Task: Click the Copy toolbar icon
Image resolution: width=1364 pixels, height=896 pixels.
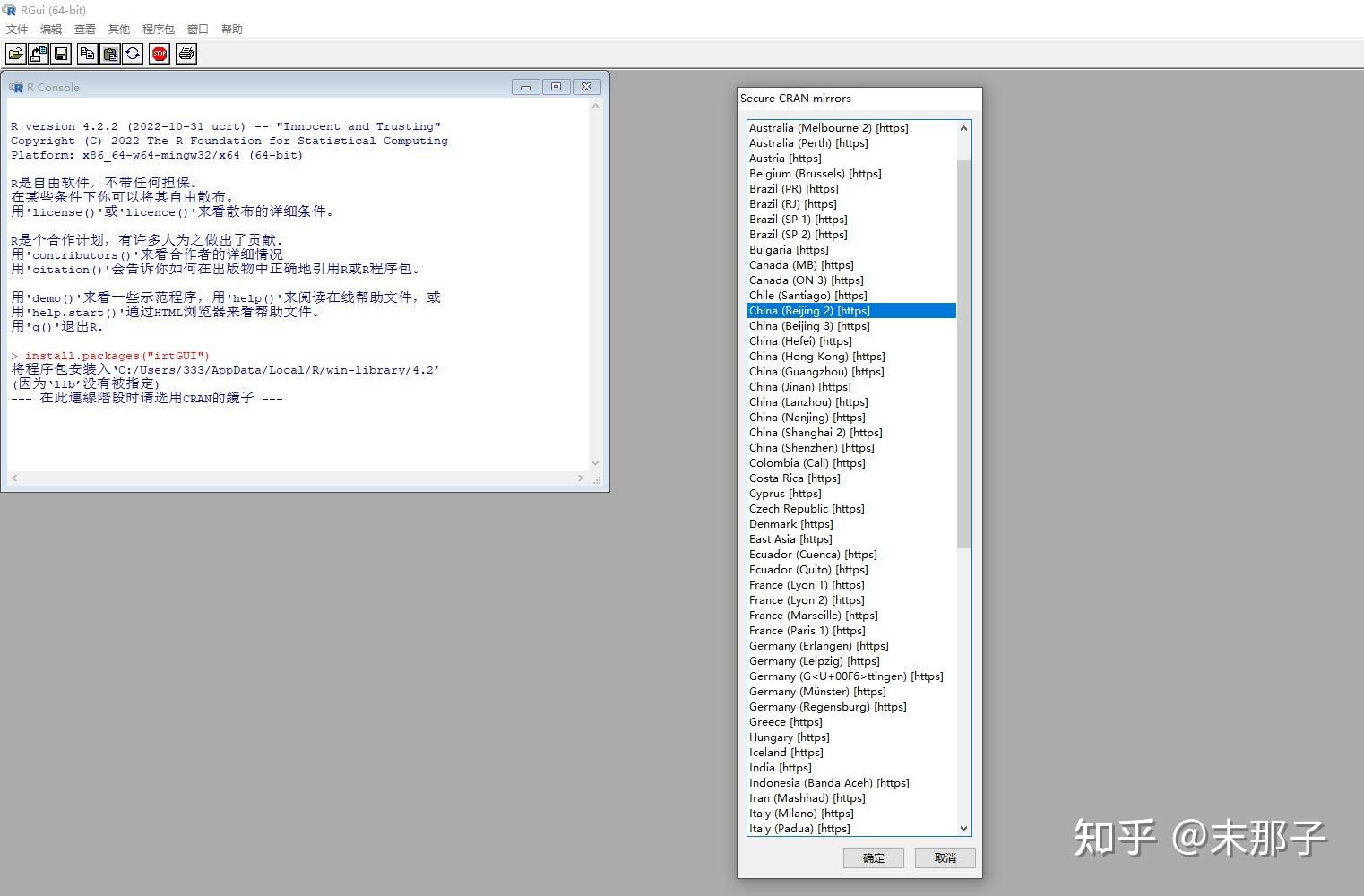Action: (87, 54)
